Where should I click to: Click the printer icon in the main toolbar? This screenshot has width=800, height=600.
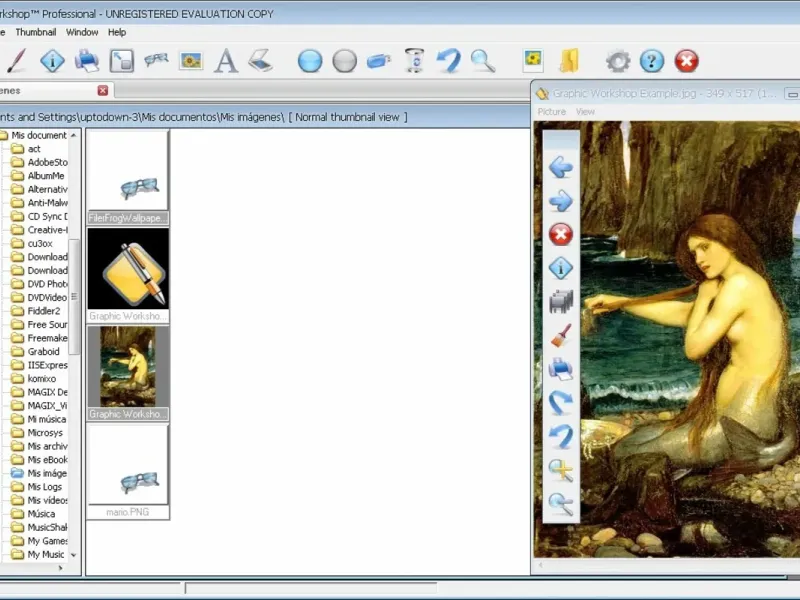click(87, 61)
